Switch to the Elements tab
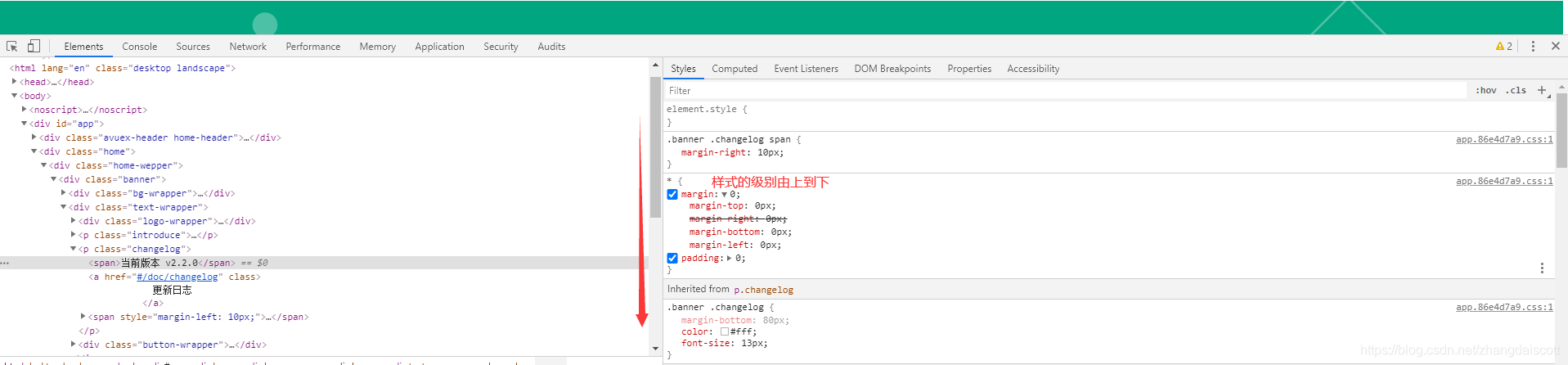Screen dimensions: 1568x365 [x=83, y=47]
